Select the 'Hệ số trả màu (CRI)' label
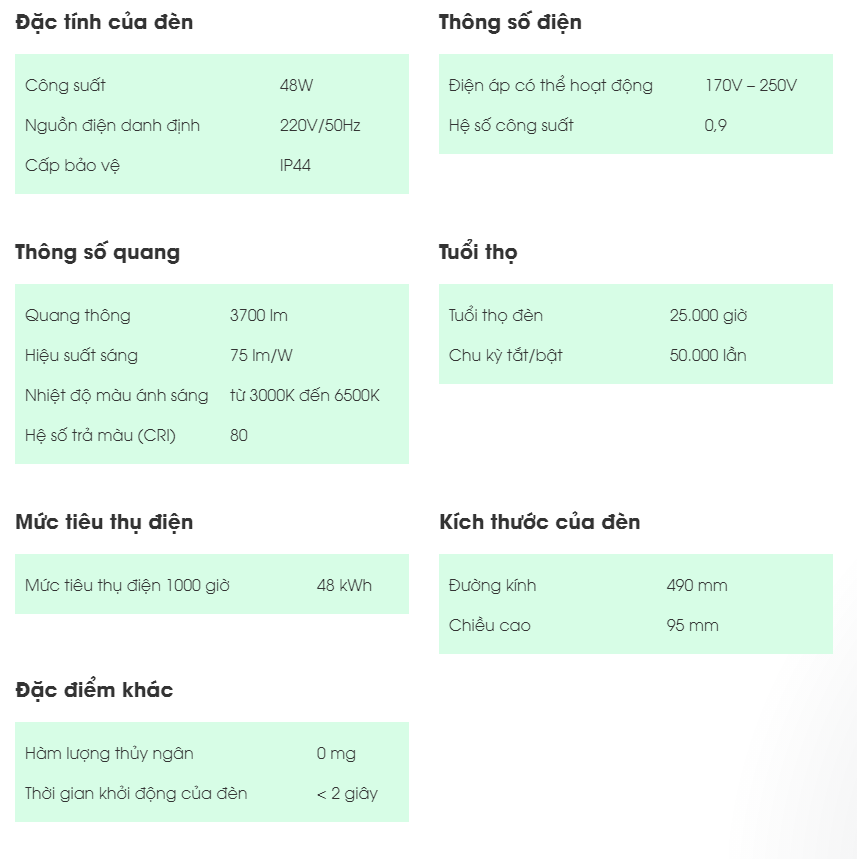Screen dimensions: 857x859 coord(100,435)
